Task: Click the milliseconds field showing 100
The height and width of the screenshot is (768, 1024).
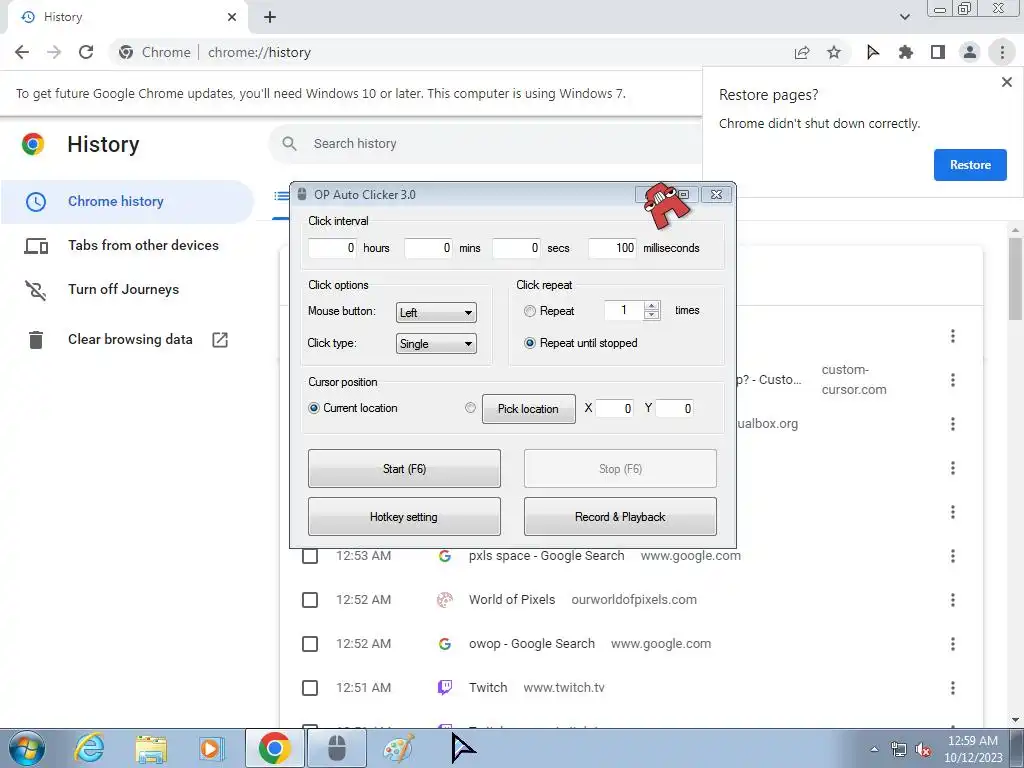Action: [612, 248]
